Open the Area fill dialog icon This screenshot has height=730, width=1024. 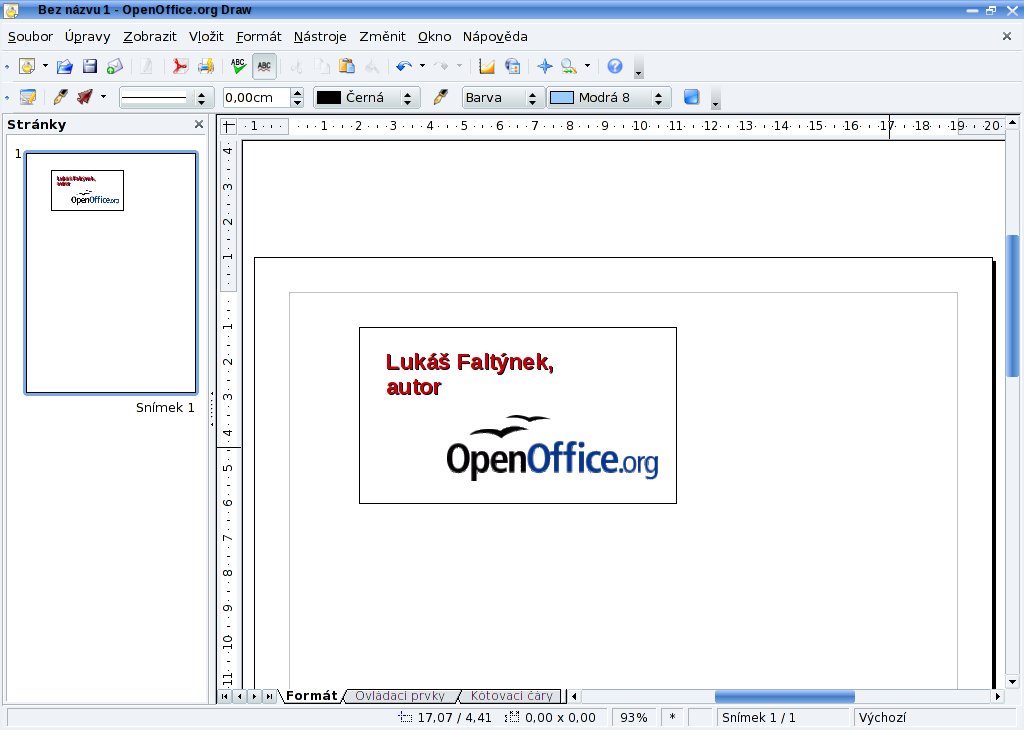click(441, 97)
